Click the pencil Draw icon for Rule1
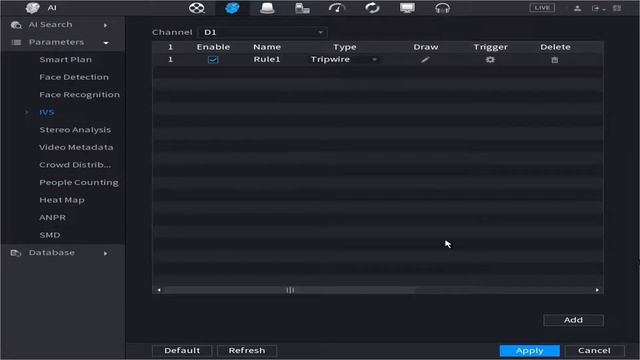Viewport: 640px width, 360px height. tap(425, 60)
